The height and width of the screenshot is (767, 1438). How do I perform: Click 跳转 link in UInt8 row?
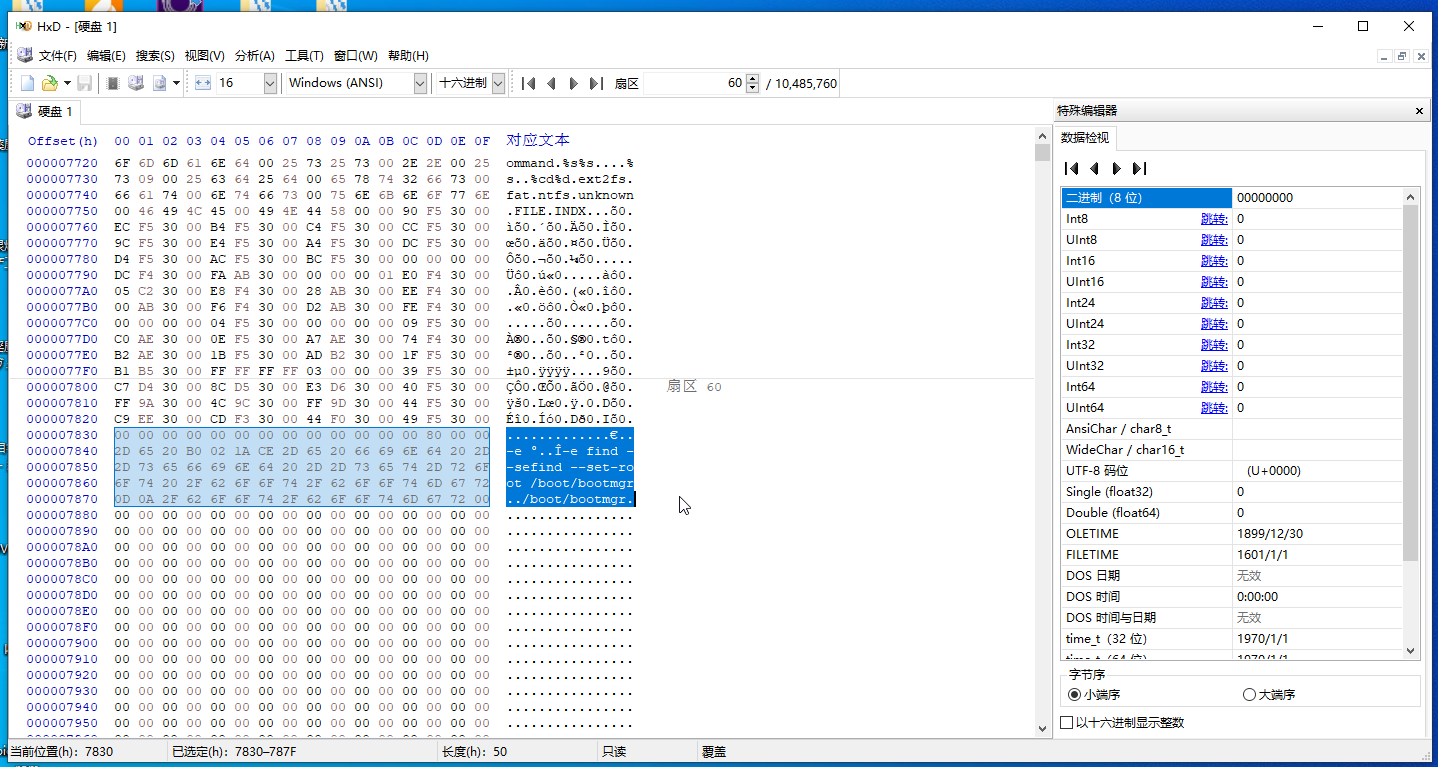tap(1214, 240)
